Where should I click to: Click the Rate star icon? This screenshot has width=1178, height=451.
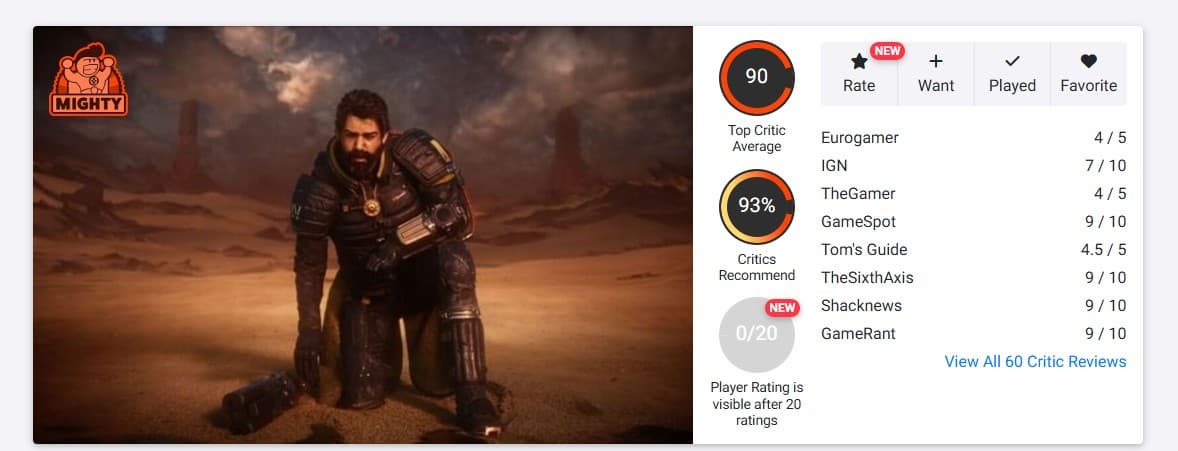coord(859,62)
